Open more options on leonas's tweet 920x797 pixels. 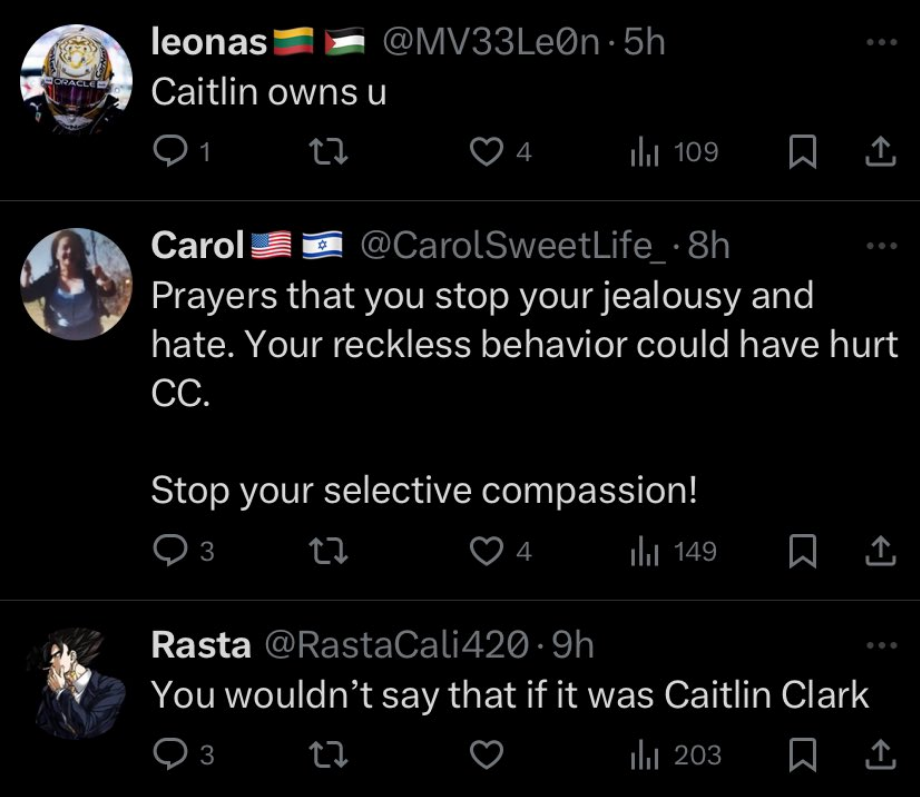882,43
